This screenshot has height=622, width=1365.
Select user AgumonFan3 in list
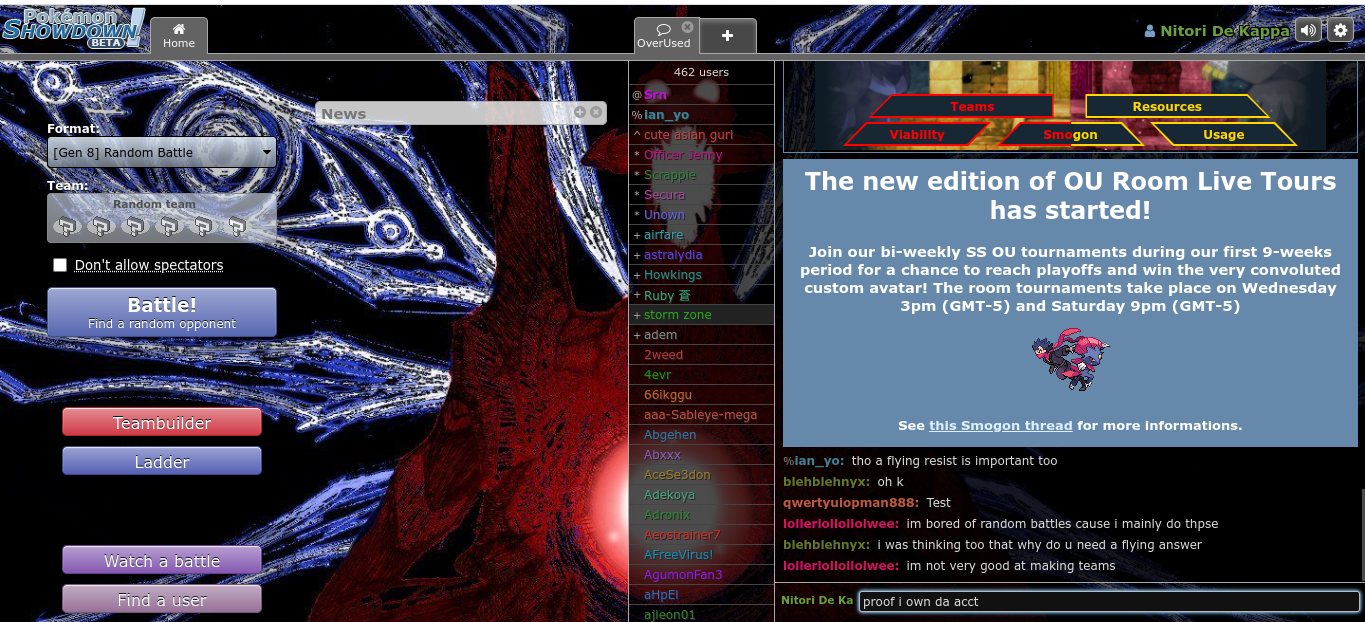701,574
